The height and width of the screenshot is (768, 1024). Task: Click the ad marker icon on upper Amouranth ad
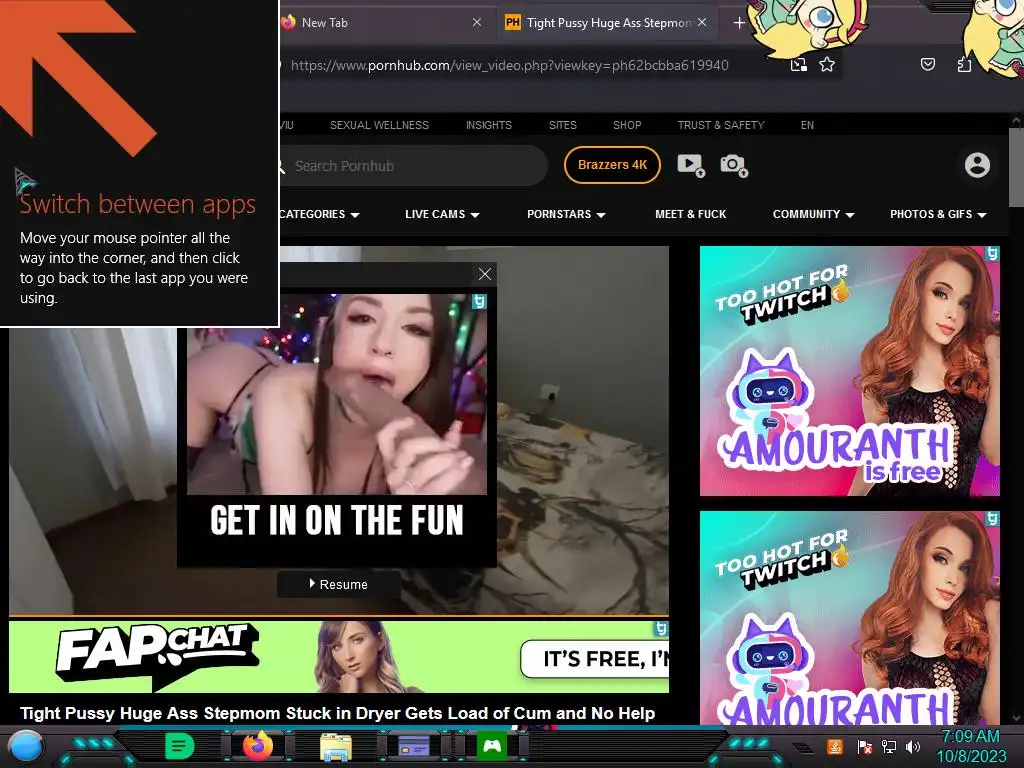(x=992, y=253)
